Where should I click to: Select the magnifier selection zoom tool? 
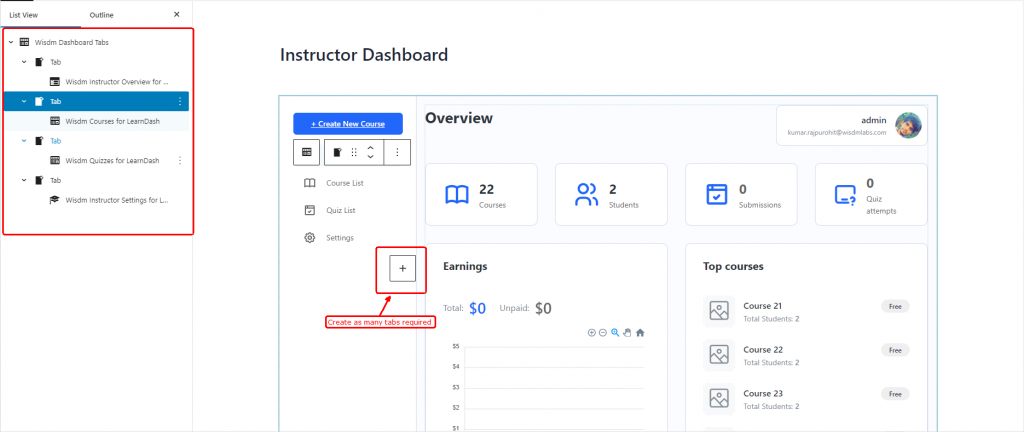[x=615, y=332]
